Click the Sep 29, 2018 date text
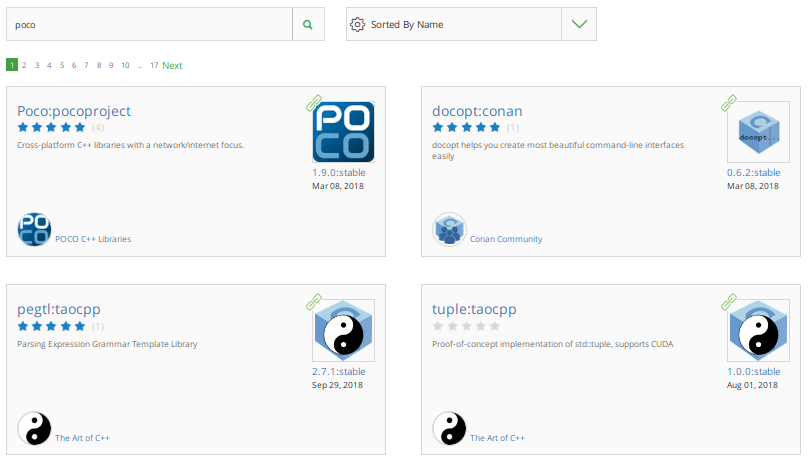Image resolution: width=811 pixels, height=466 pixels. pyautogui.click(x=337, y=385)
